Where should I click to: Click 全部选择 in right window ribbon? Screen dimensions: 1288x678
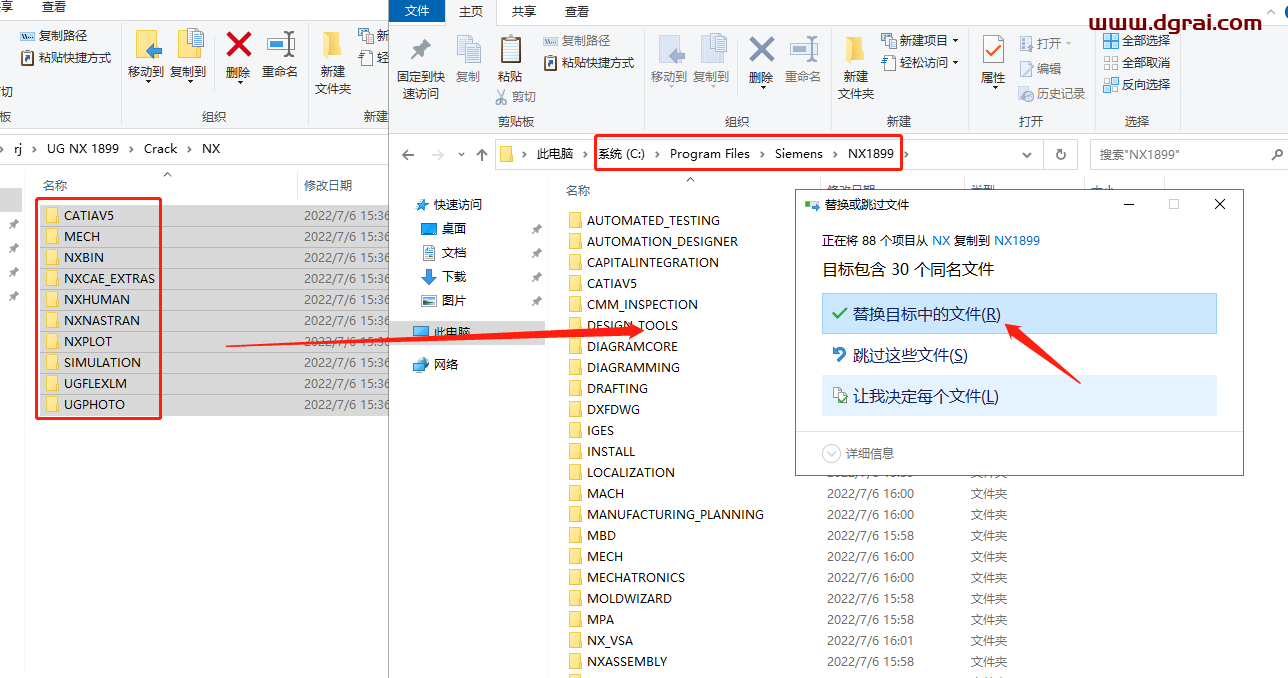[1136, 41]
